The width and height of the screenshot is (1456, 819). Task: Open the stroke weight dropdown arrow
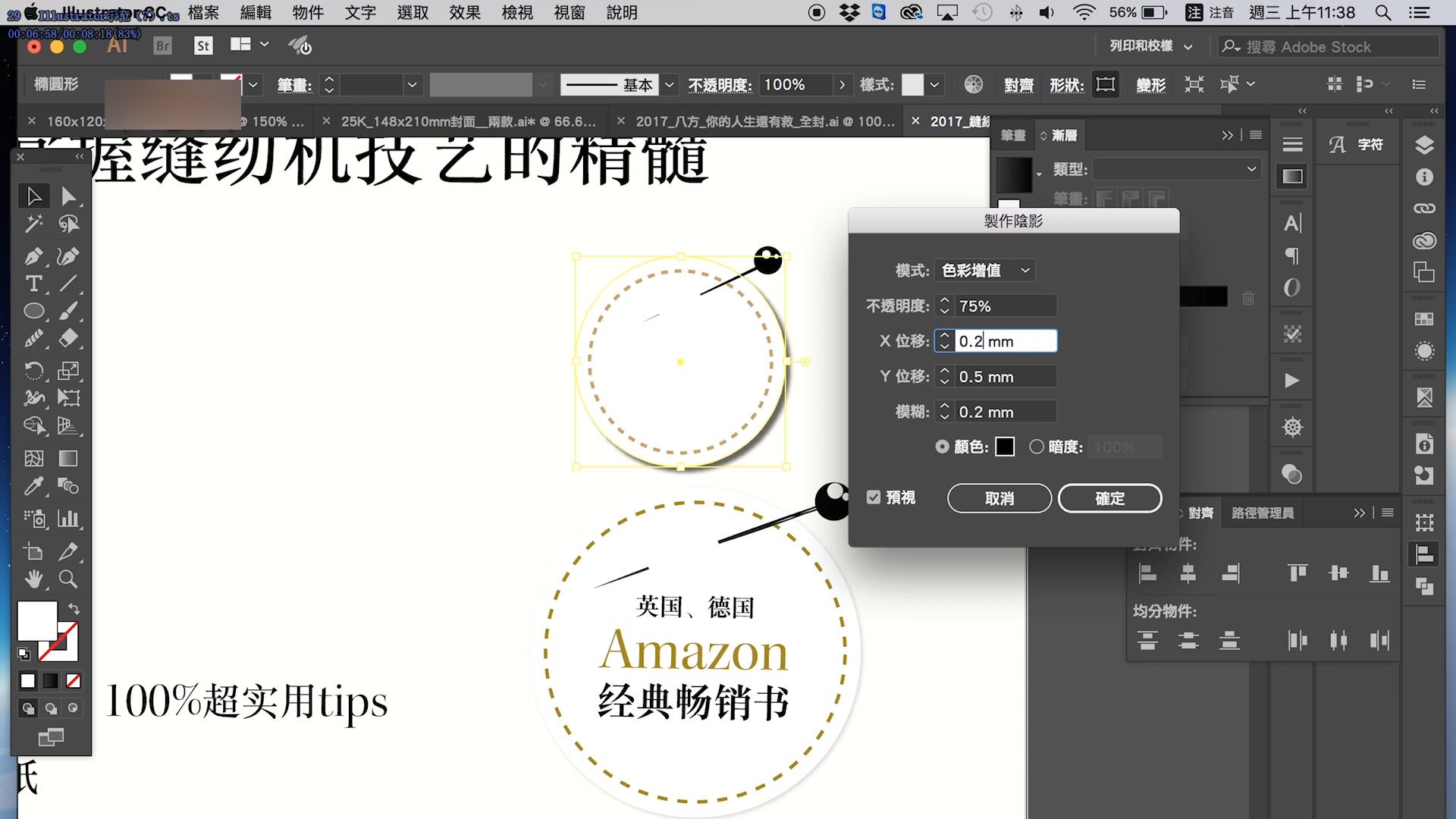(412, 84)
